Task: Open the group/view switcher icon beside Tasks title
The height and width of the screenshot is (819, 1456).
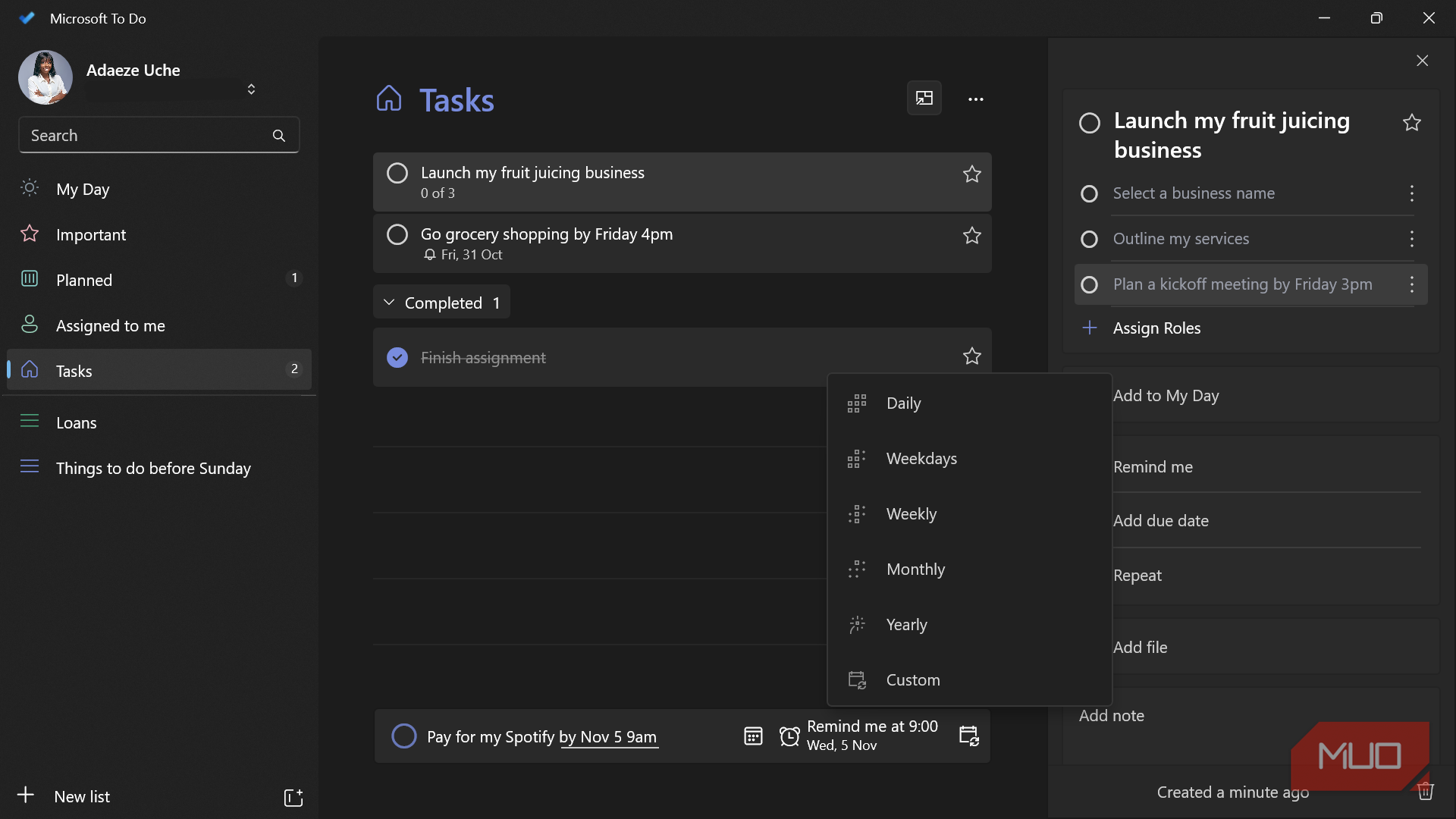Action: click(x=924, y=98)
